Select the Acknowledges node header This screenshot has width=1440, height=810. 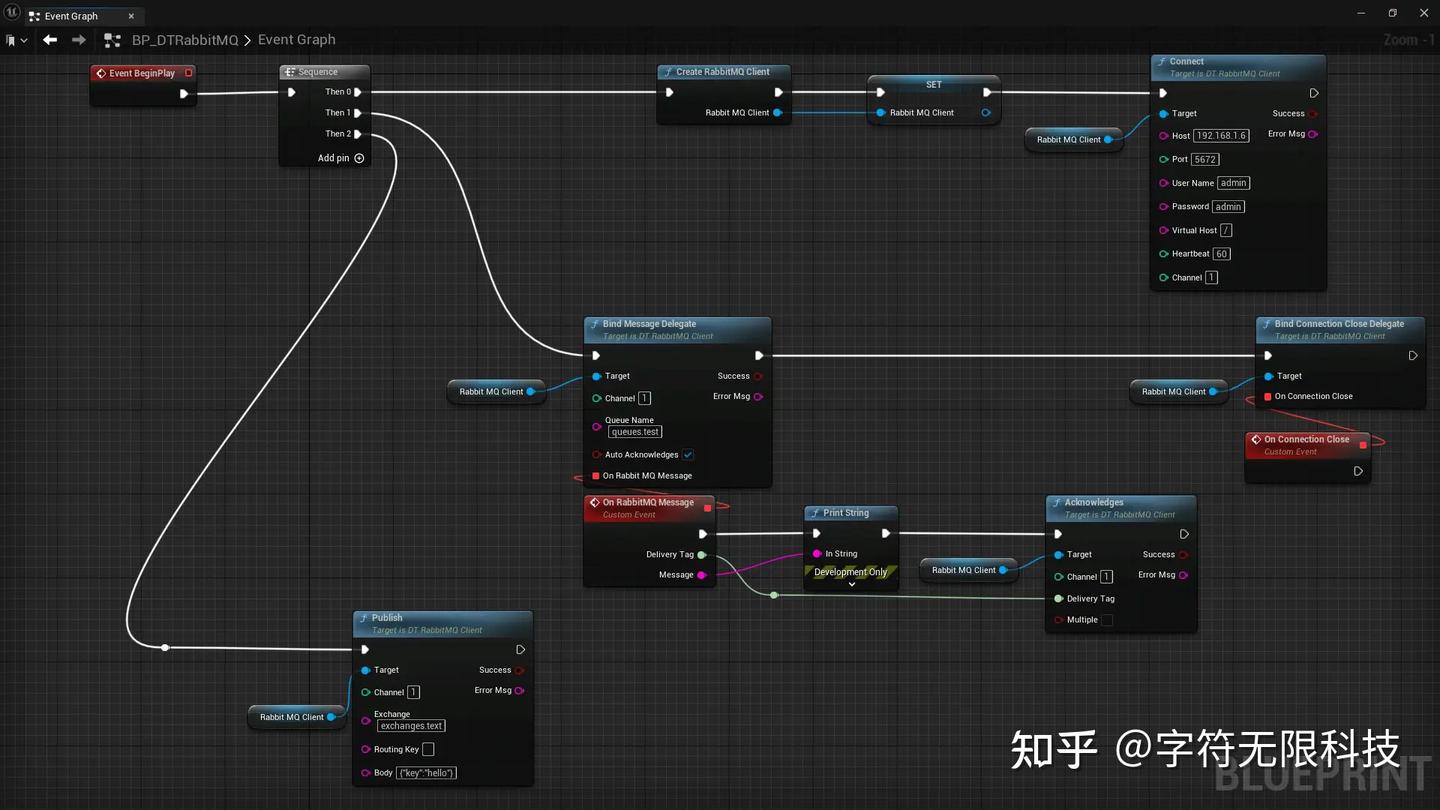[1121, 508]
